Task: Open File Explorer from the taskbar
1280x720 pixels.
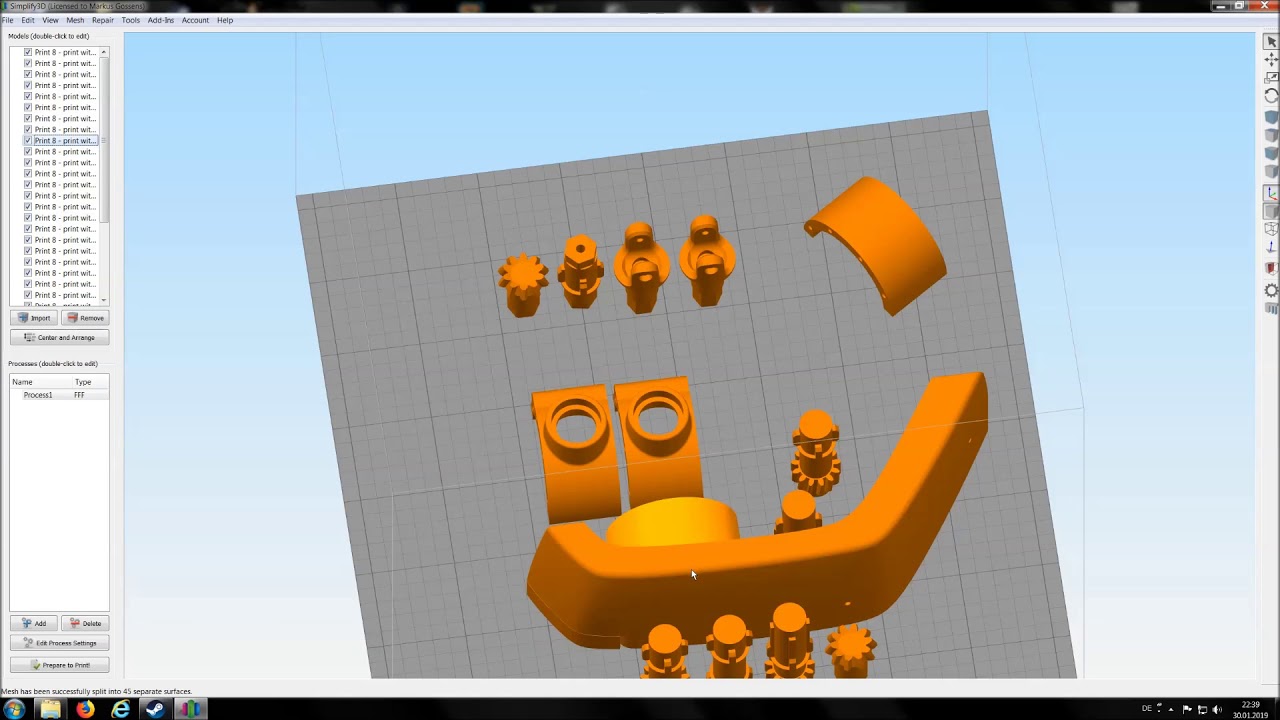Action: coord(50,709)
